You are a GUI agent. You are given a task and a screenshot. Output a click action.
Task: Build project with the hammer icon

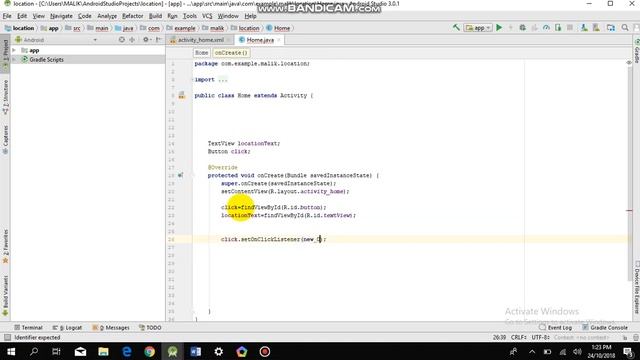(456, 28)
